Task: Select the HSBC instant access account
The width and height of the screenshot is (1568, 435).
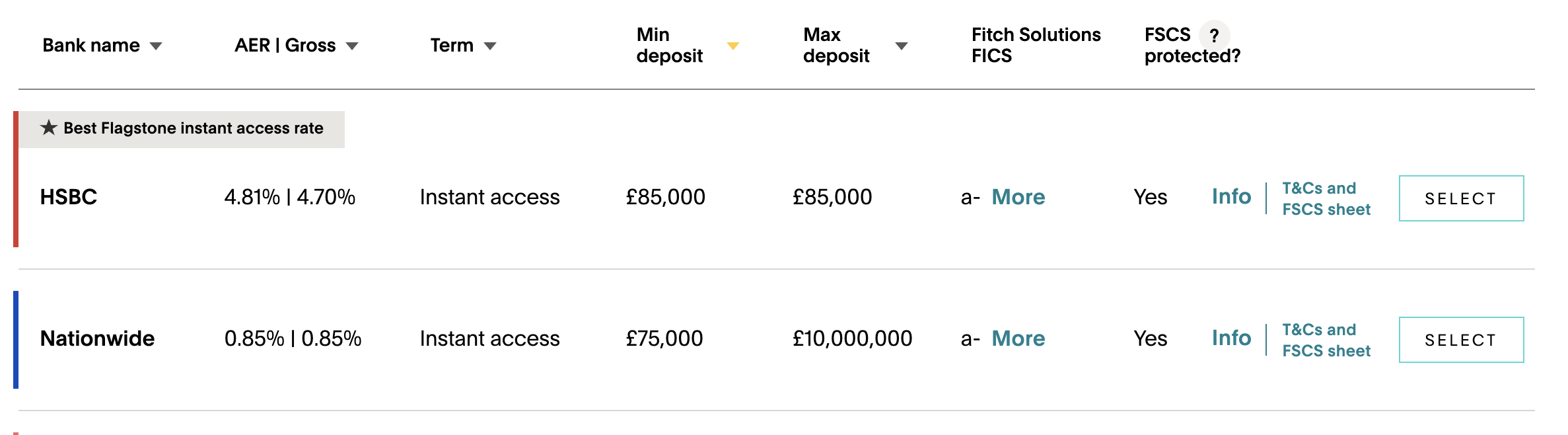Action: pyautogui.click(x=1462, y=198)
